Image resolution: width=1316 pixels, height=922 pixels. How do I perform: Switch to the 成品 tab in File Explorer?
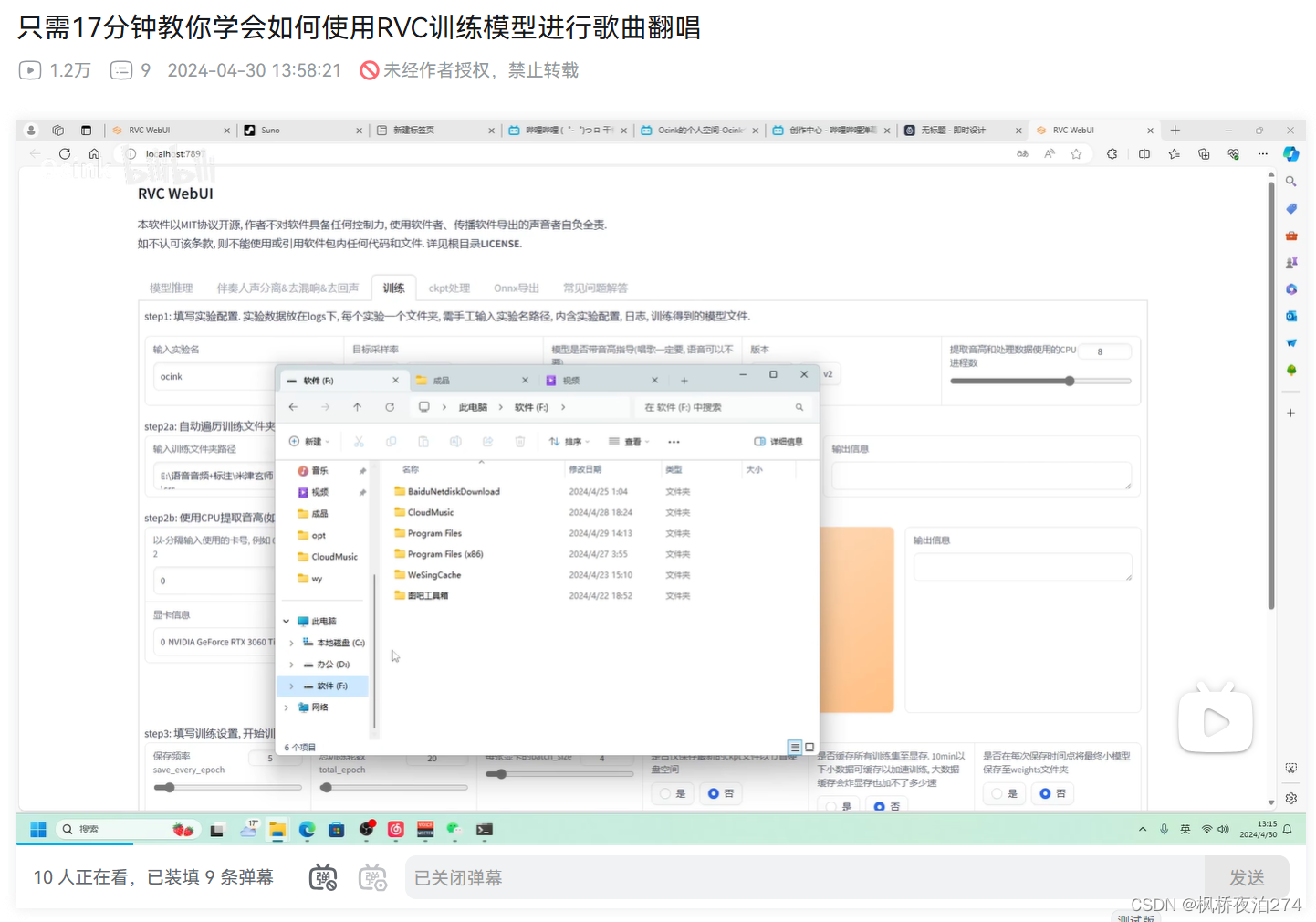pyautogui.click(x=473, y=381)
